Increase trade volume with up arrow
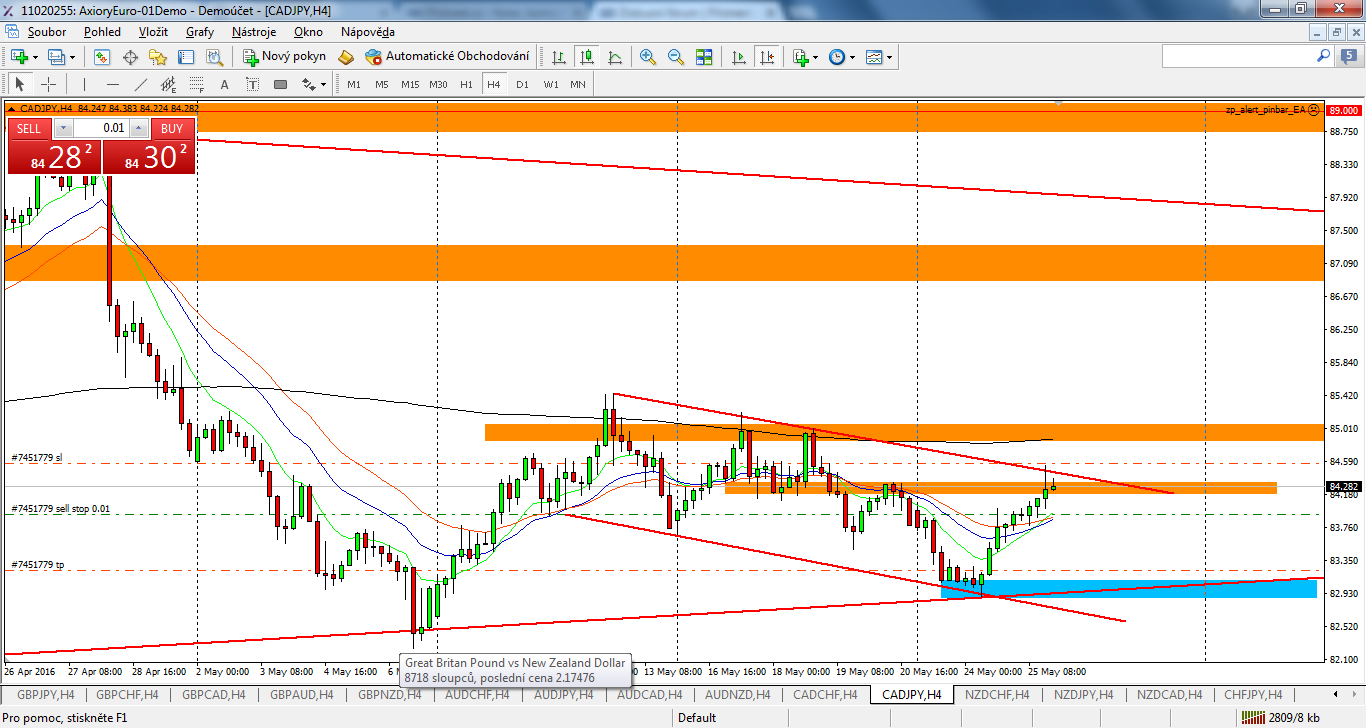This screenshot has height=728, width=1366. (x=139, y=128)
